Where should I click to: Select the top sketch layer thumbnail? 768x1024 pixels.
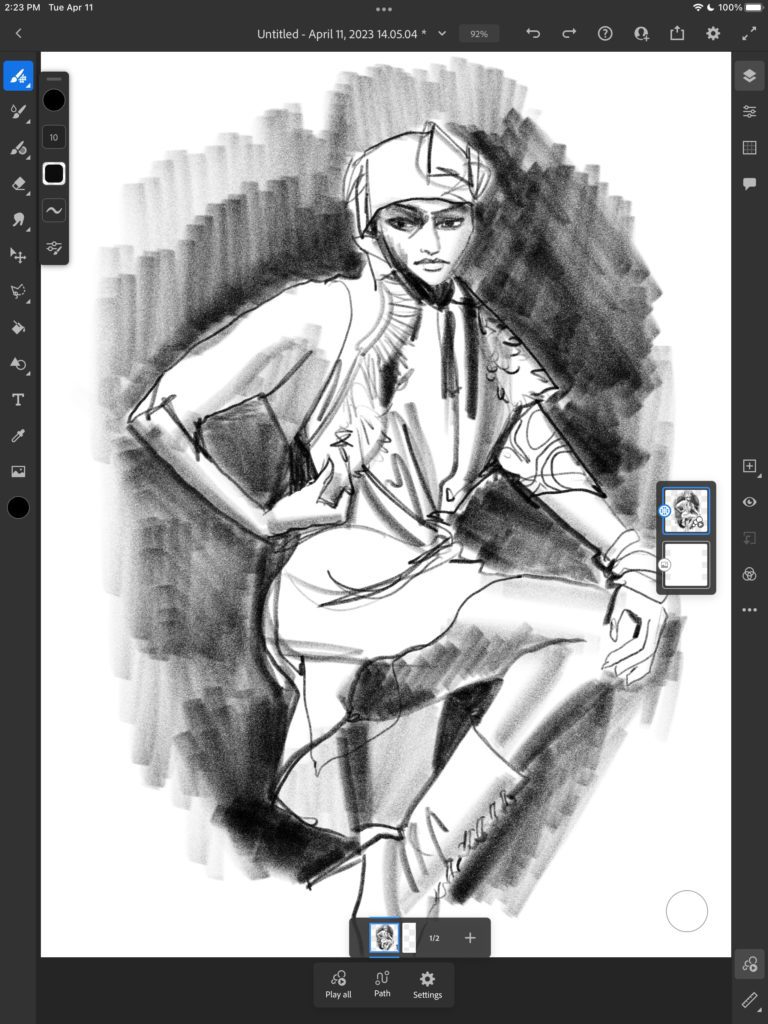[686, 511]
